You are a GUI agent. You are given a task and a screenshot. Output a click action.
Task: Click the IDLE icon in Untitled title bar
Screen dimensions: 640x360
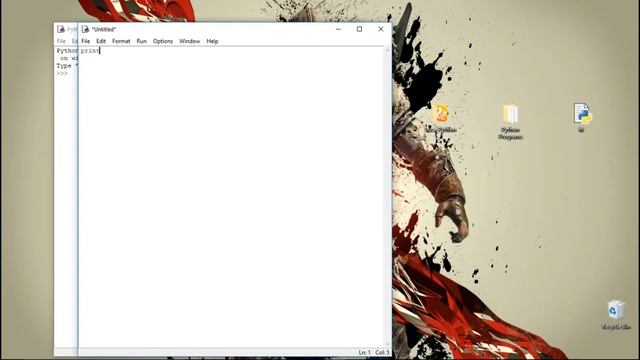pos(85,29)
